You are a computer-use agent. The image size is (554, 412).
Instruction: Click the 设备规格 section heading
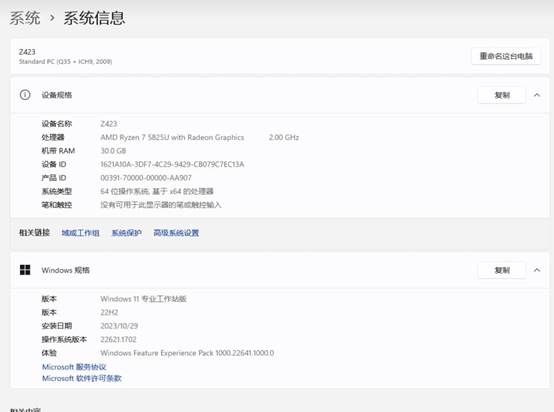point(57,95)
